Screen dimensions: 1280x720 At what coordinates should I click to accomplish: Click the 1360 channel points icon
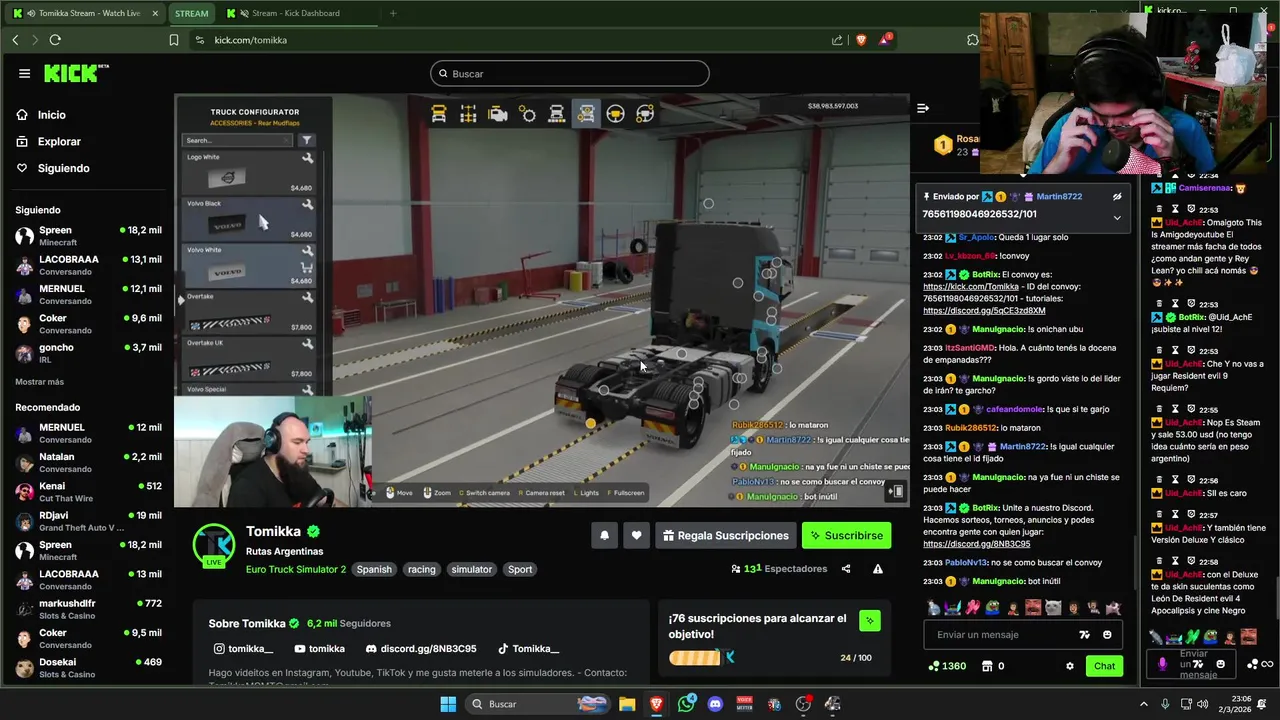[x=934, y=666]
